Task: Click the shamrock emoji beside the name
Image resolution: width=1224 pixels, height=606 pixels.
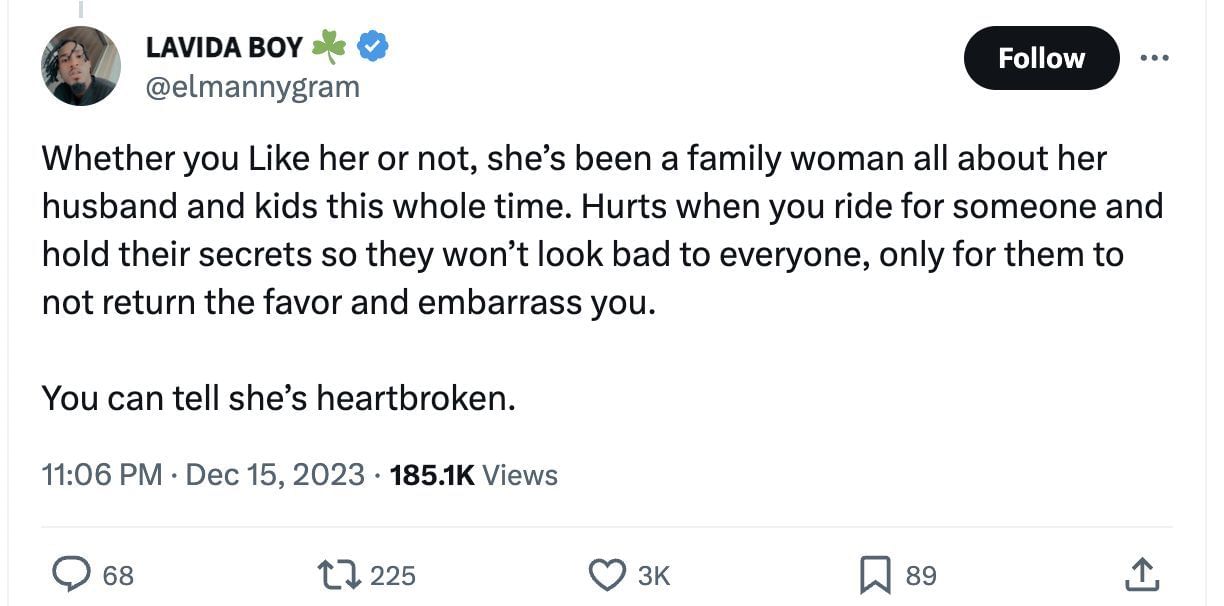Action: click(x=329, y=46)
